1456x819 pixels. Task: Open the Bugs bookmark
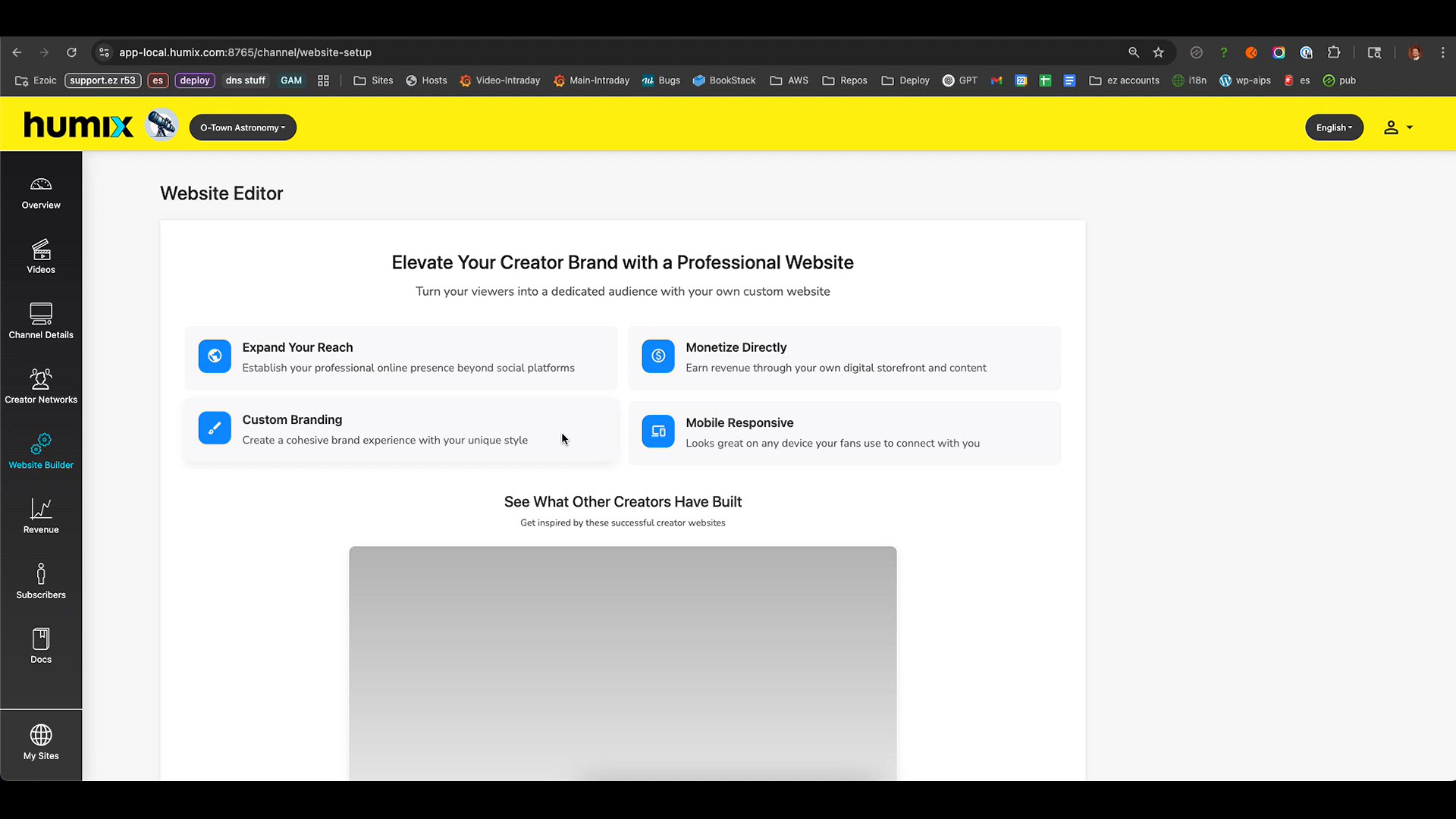661,80
